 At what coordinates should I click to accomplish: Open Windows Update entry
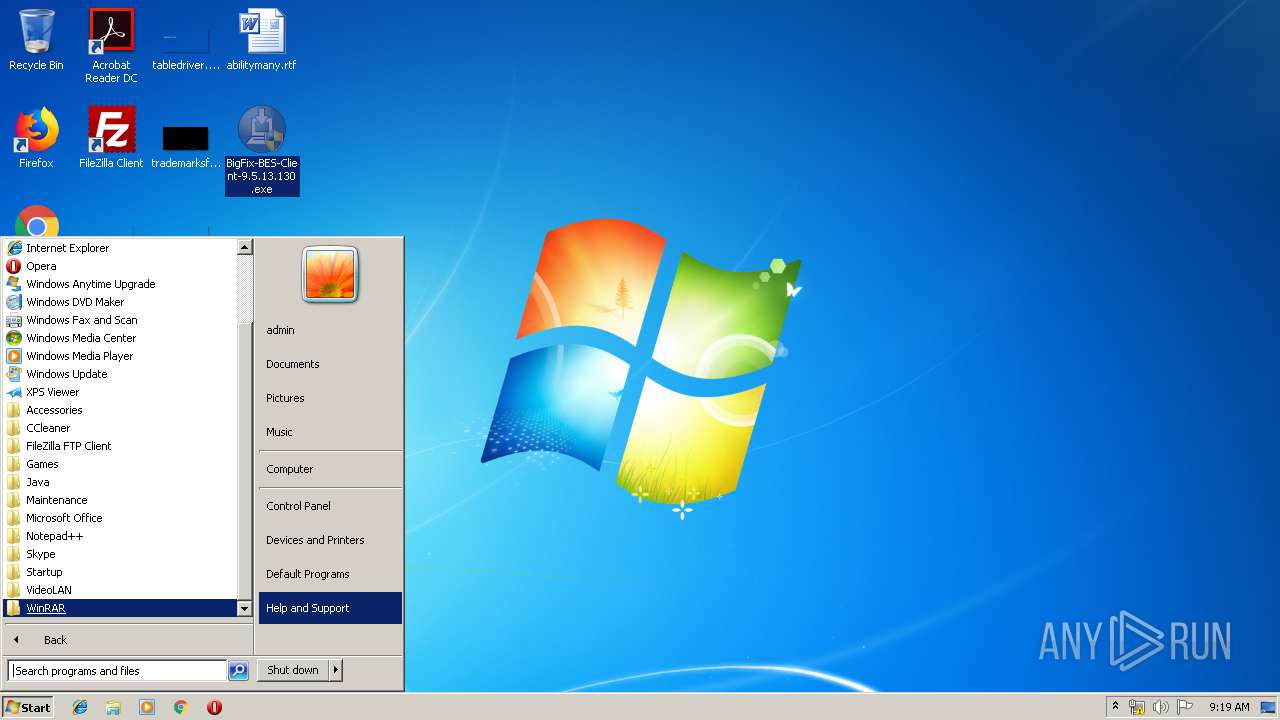(120, 374)
